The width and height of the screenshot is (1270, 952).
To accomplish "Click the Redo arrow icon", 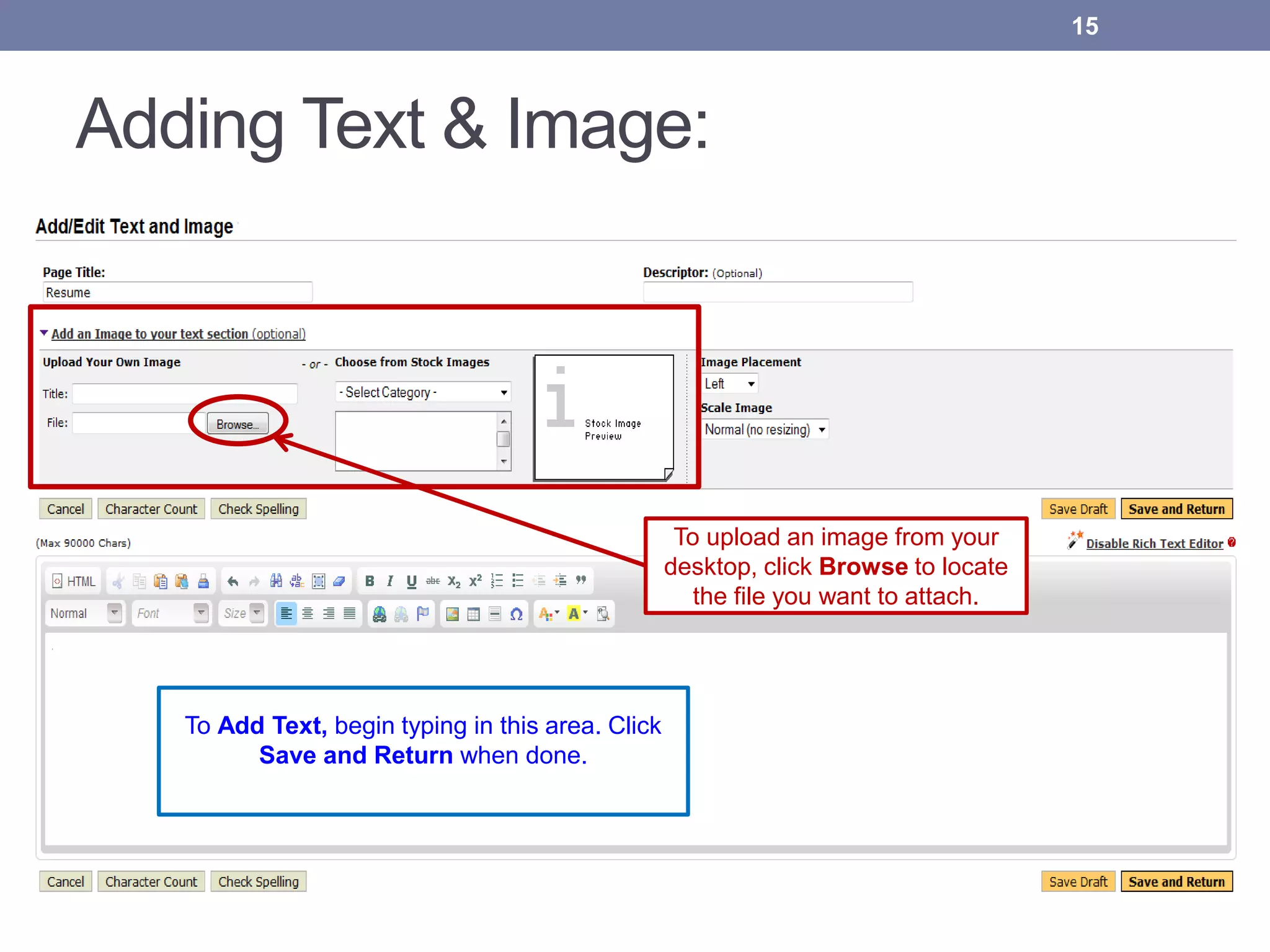I will [x=254, y=581].
